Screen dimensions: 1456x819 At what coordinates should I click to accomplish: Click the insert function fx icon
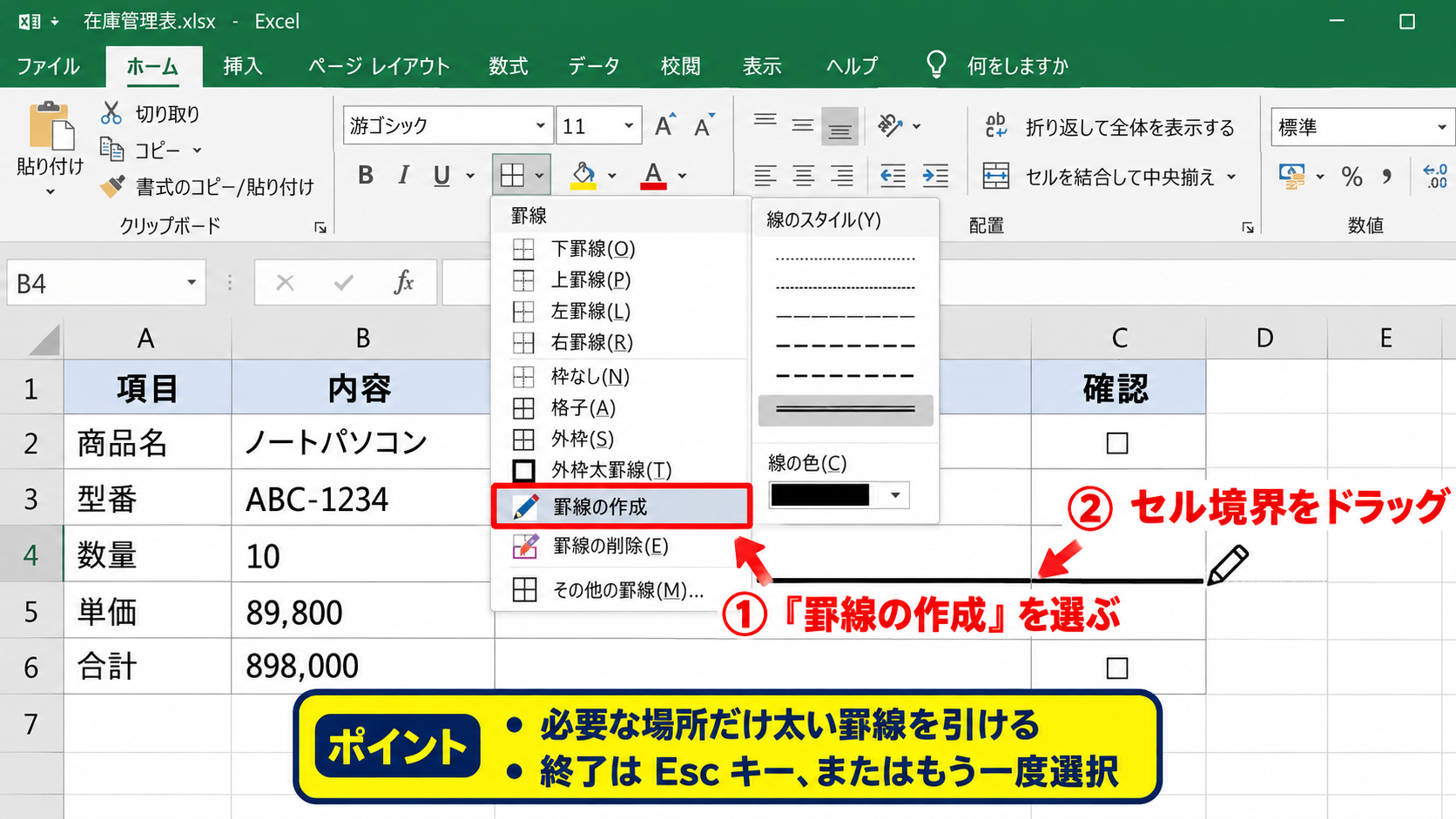[403, 283]
